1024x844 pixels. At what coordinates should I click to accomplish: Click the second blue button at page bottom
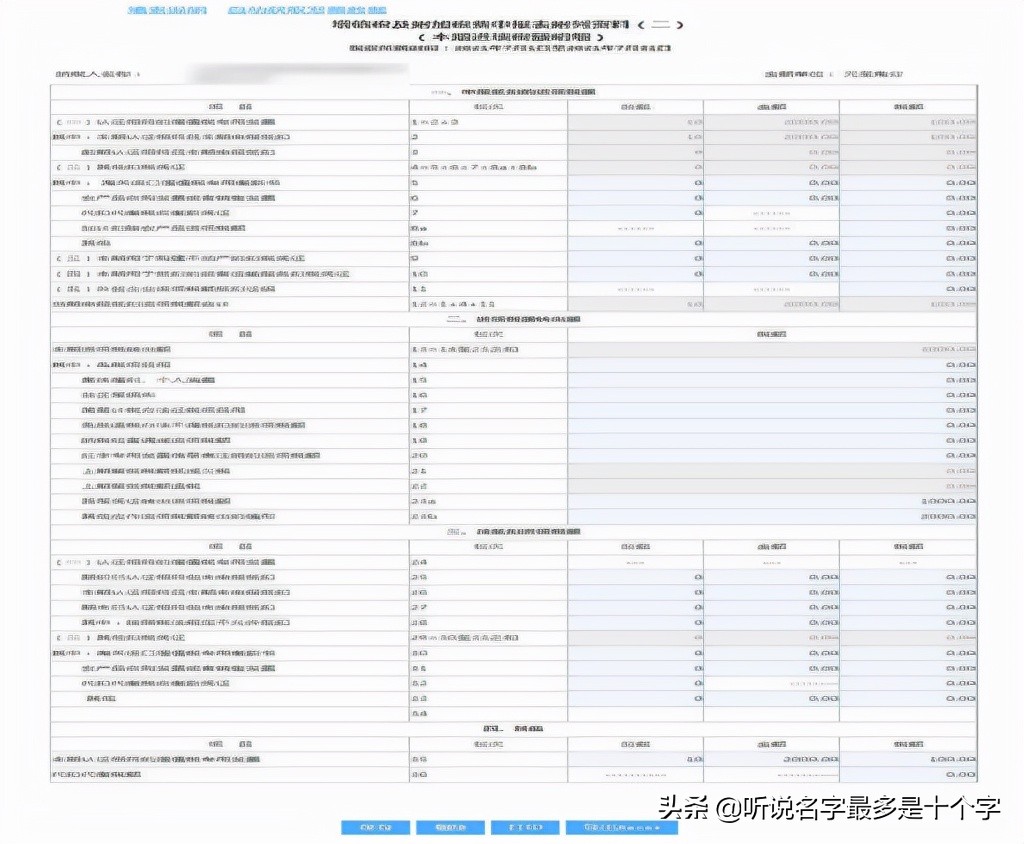451,827
